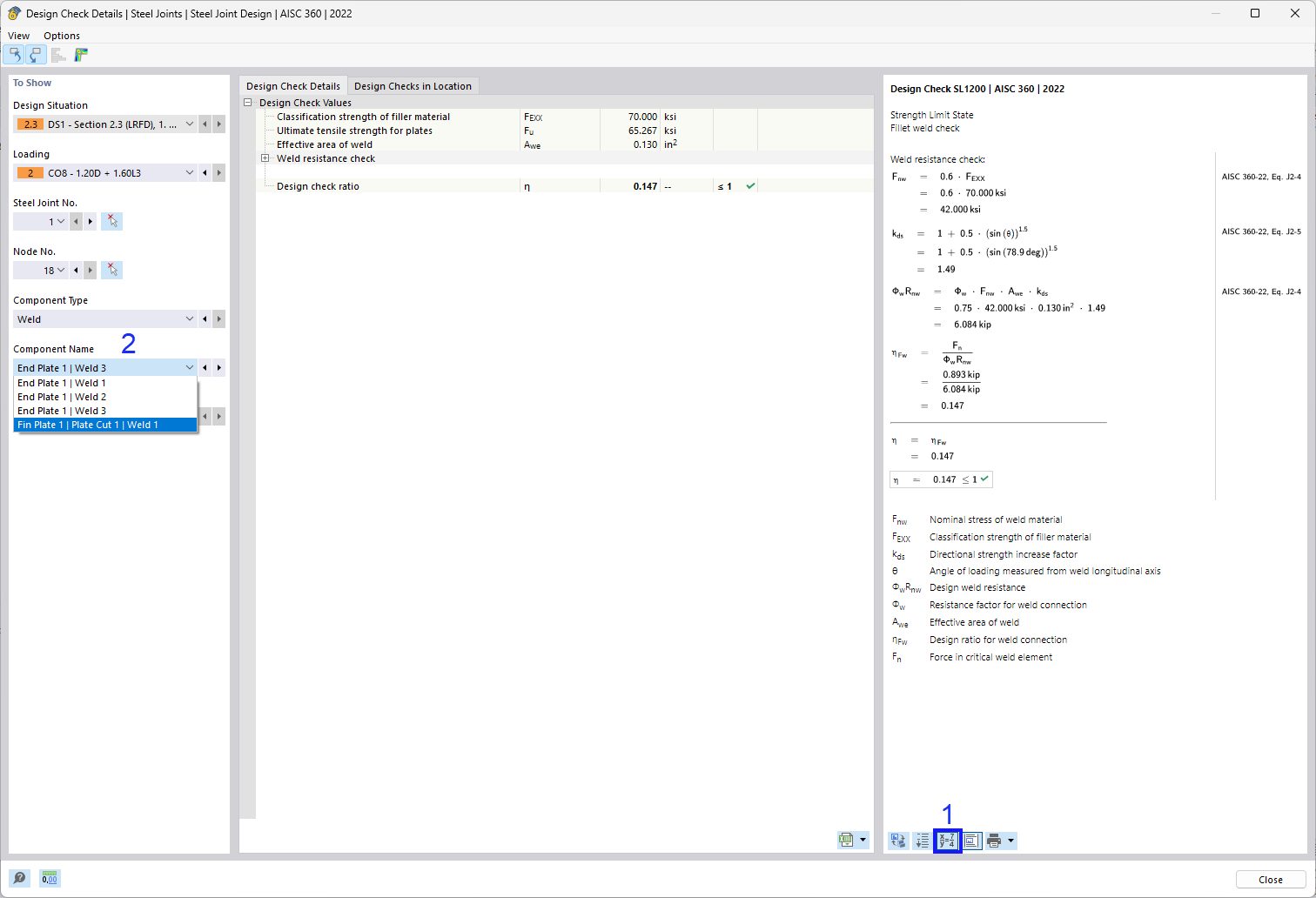
Task: Go to next Design Situation
Action: pyautogui.click(x=219, y=124)
